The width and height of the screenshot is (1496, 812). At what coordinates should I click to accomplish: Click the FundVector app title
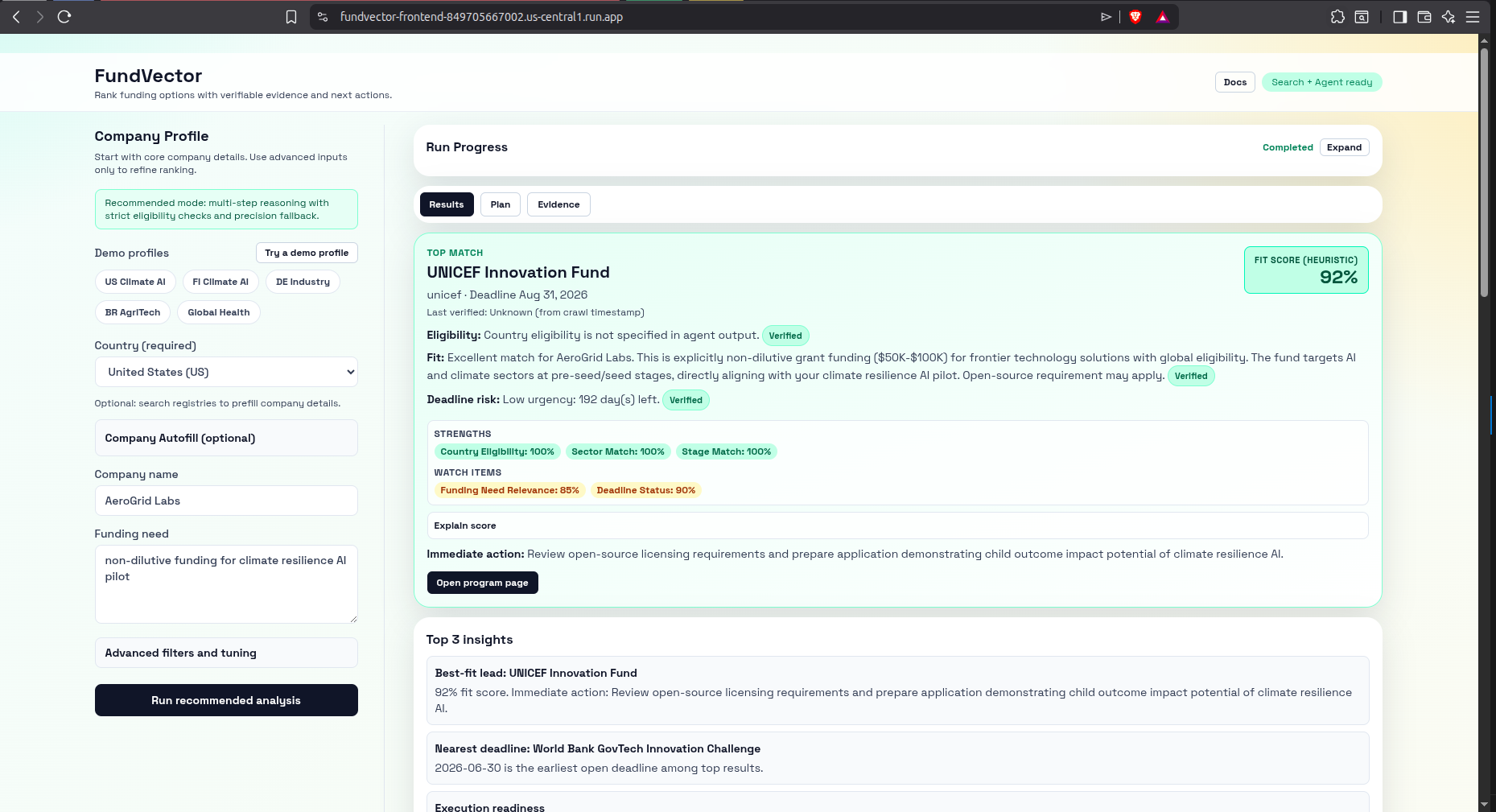point(148,76)
